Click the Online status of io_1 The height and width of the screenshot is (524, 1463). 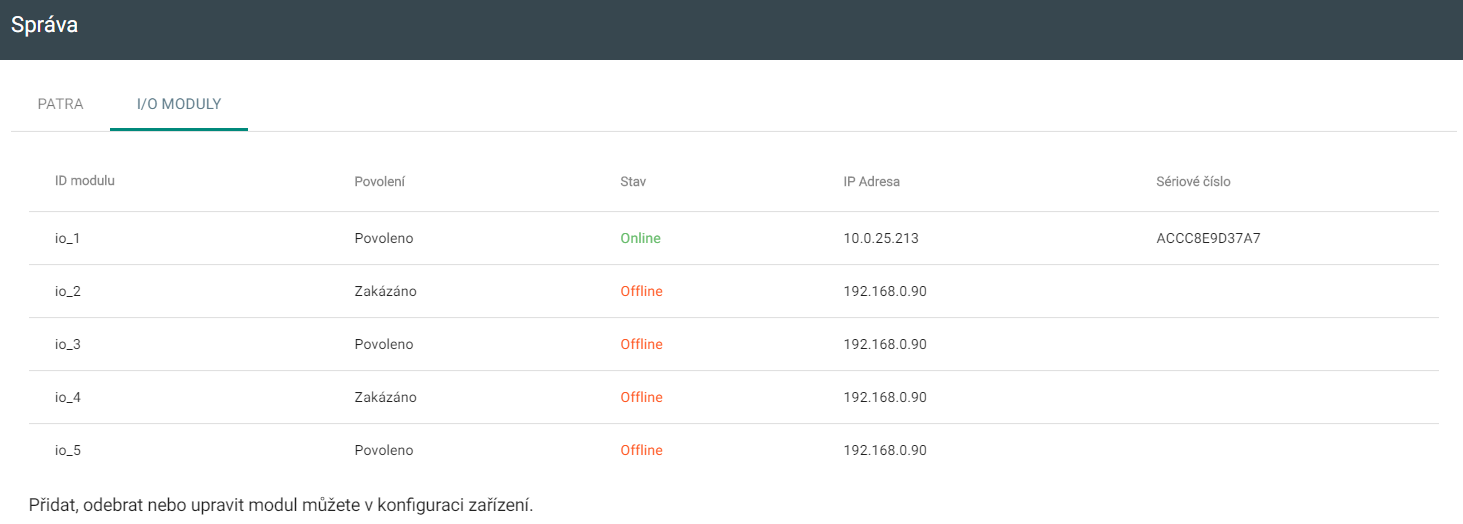640,238
